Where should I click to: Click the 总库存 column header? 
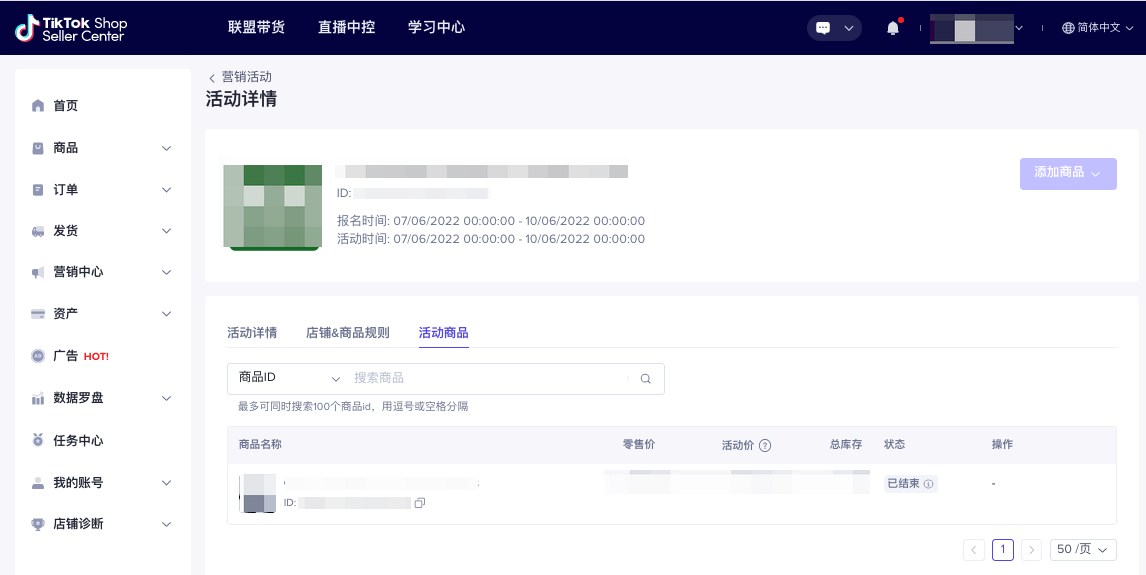click(x=846, y=444)
